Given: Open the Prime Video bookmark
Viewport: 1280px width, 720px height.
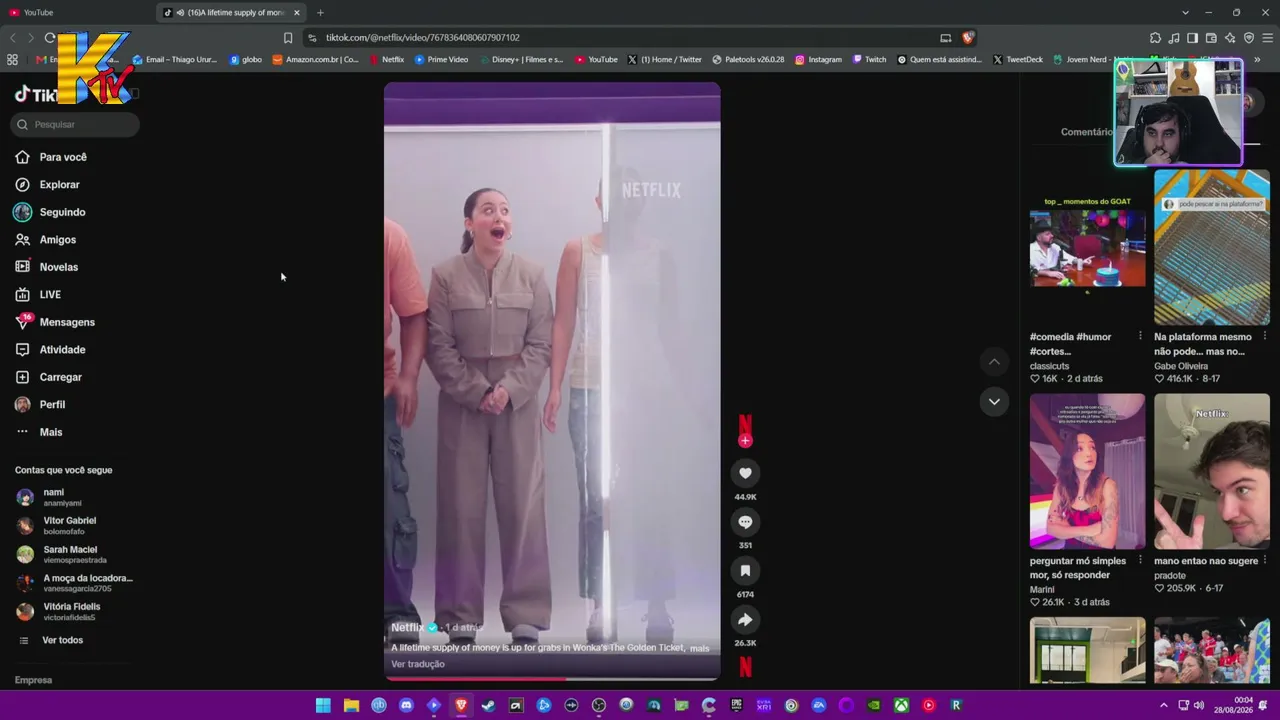Looking at the screenshot, I should pyautogui.click(x=441, y=59).
